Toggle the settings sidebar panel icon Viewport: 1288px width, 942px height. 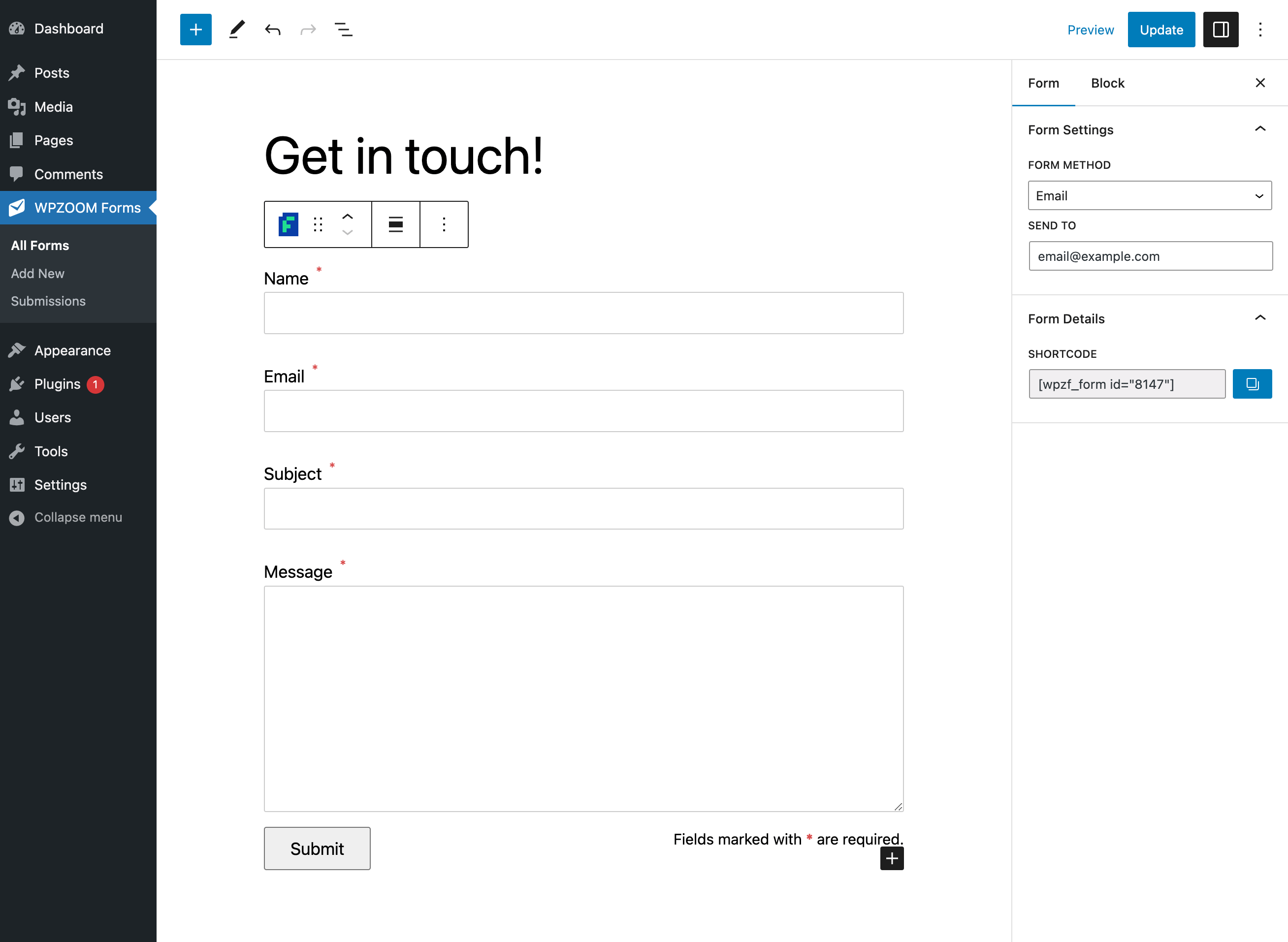(1221, 30)
